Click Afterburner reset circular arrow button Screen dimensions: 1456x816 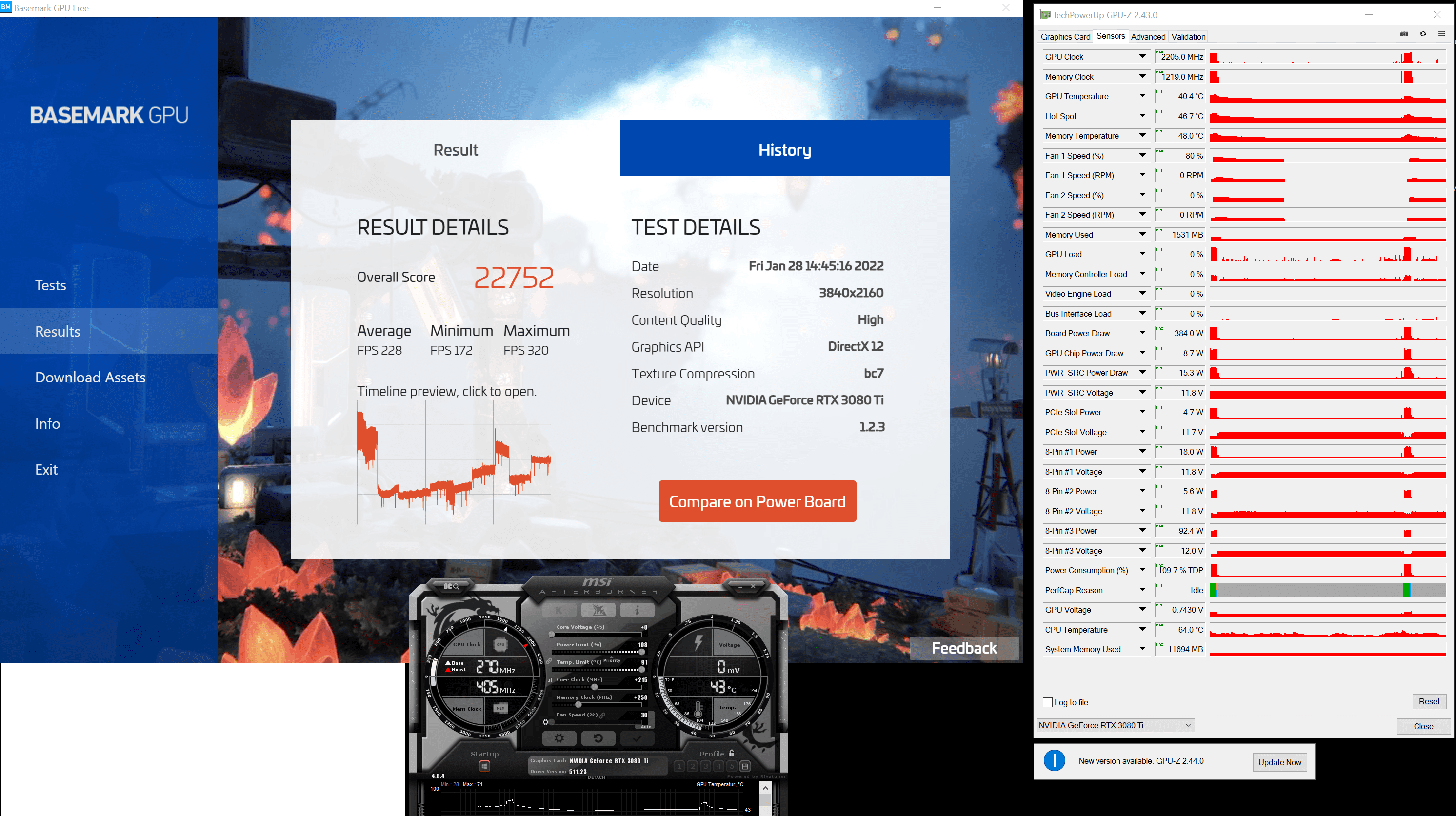coord(598,738)
